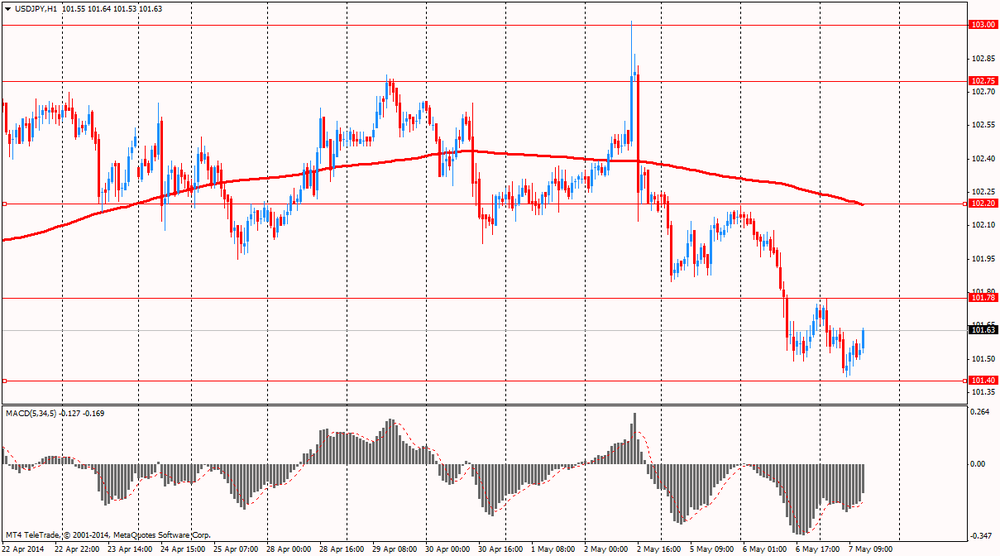The width and height of the screenshot is (1000, 556).
Task: Click the black 101.63 current price tag
Action: (982, 330)
